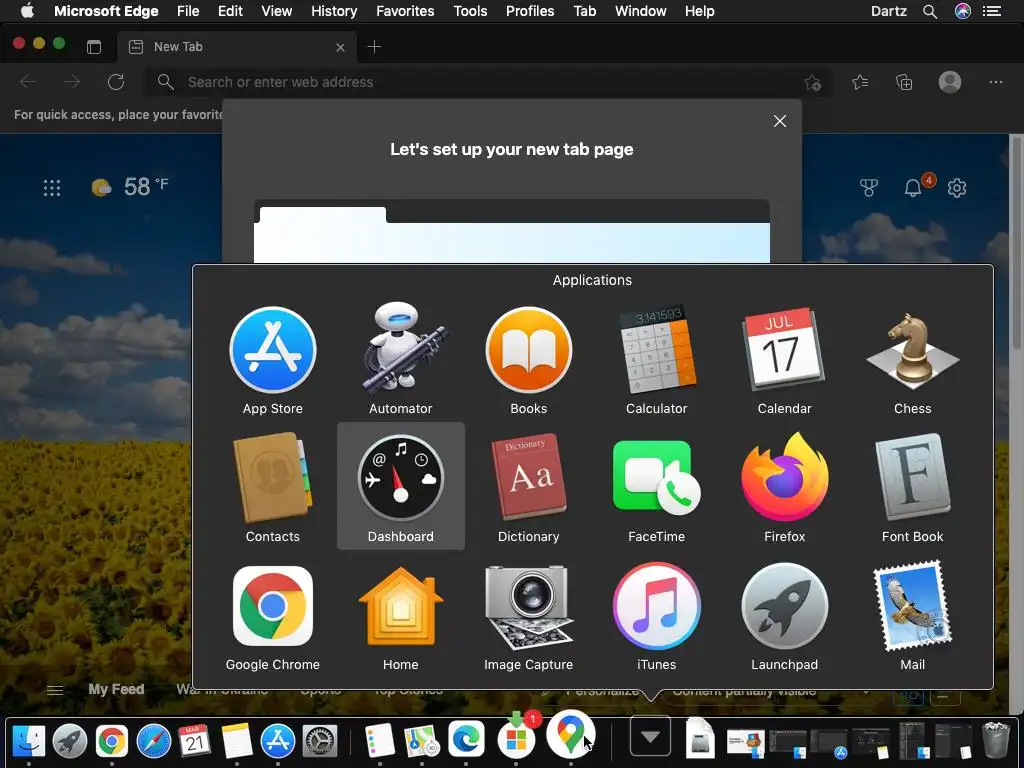Open Spotlight search in menu bar

[930, 11]
